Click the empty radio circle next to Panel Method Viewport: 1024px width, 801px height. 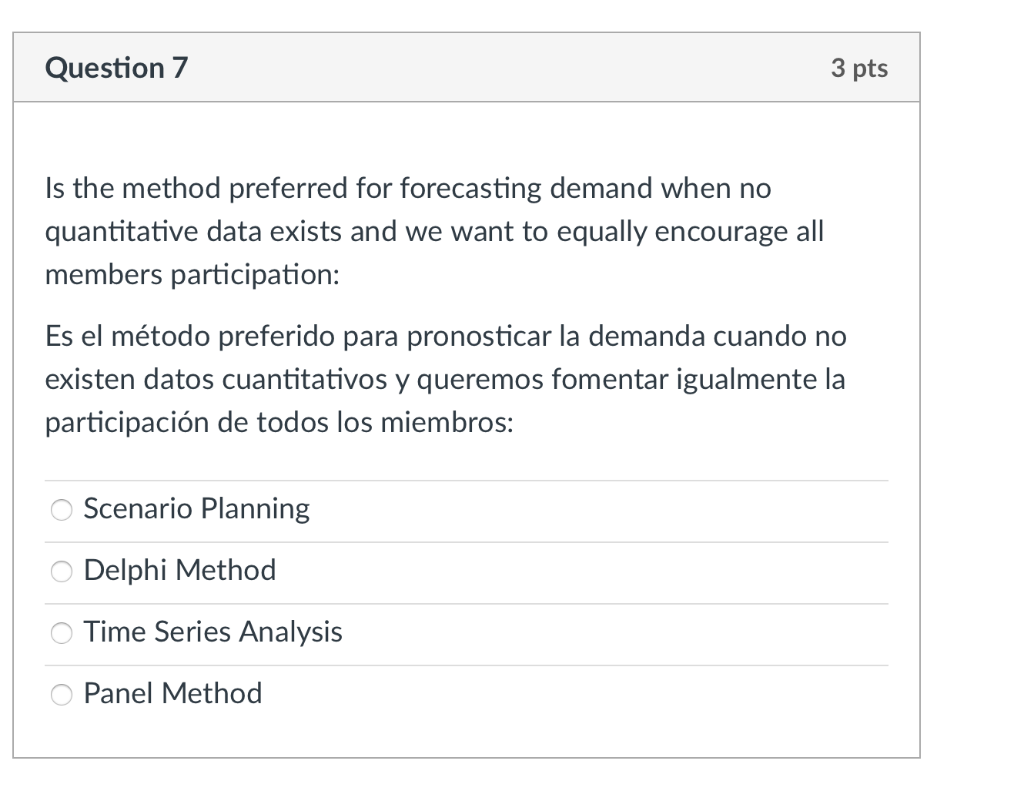coord(61,694)
